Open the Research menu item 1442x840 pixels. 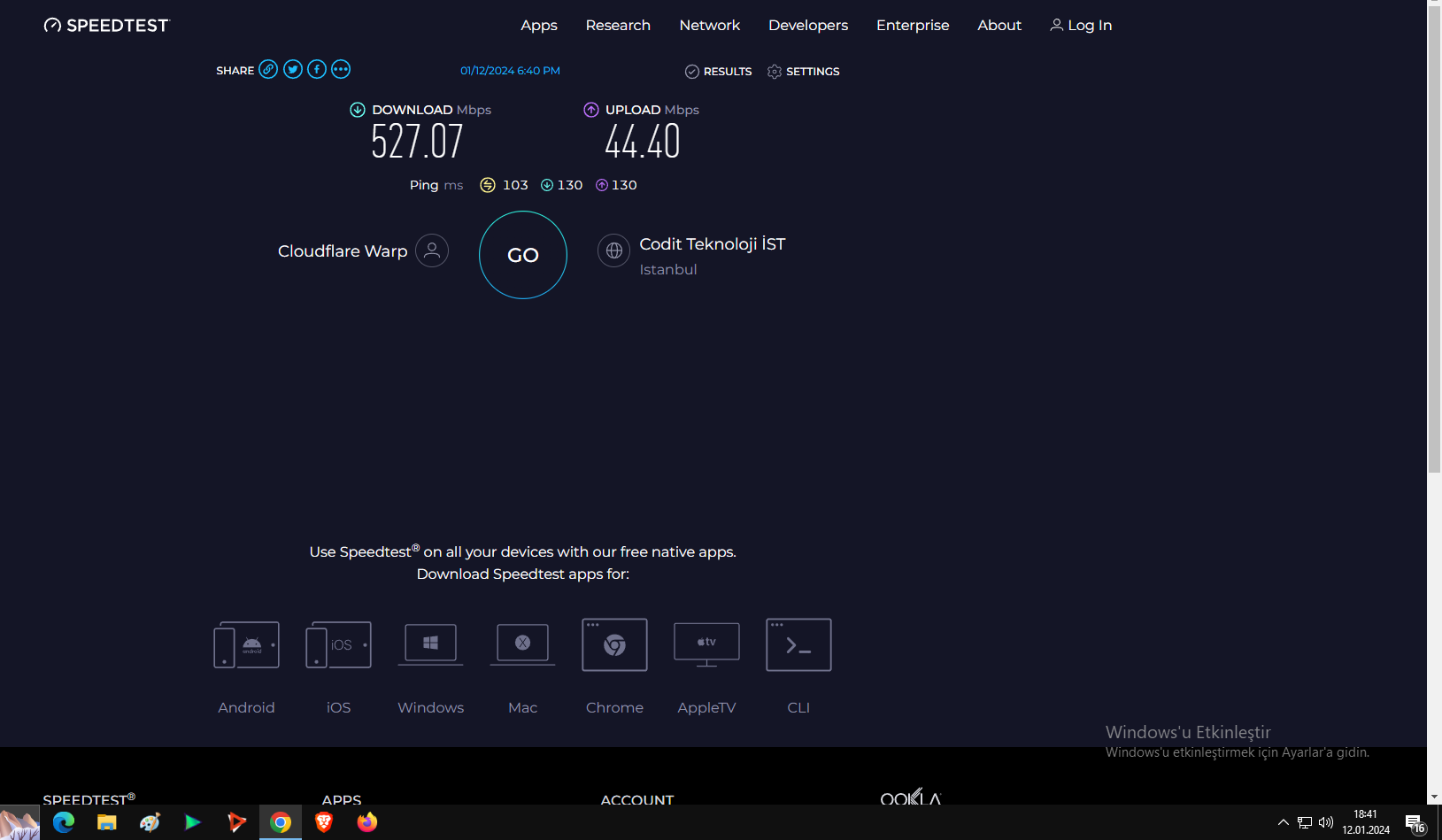tap(618, 26)
